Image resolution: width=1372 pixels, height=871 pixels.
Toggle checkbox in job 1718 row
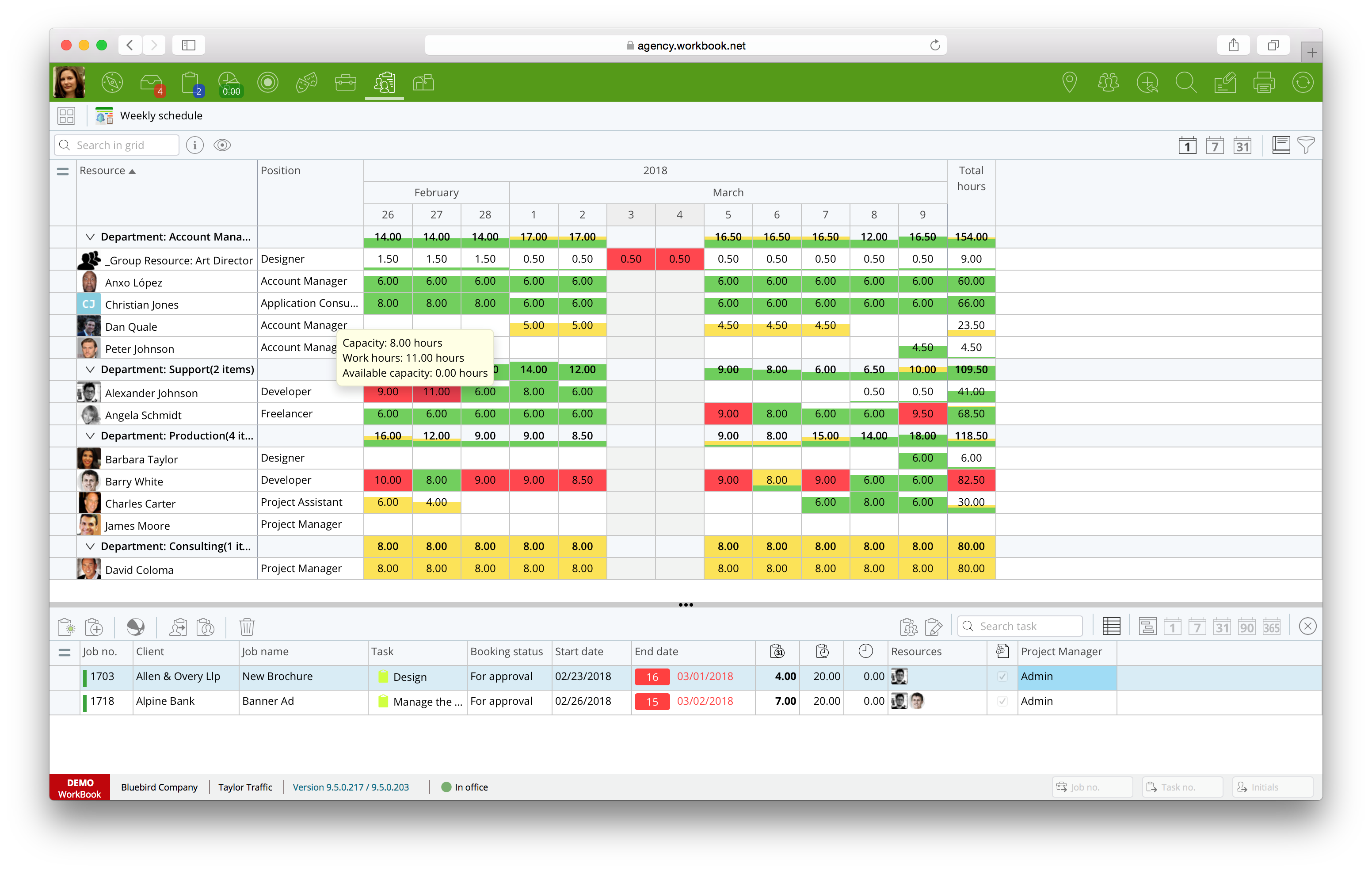pyautogui.click(x=1002, y=701)
